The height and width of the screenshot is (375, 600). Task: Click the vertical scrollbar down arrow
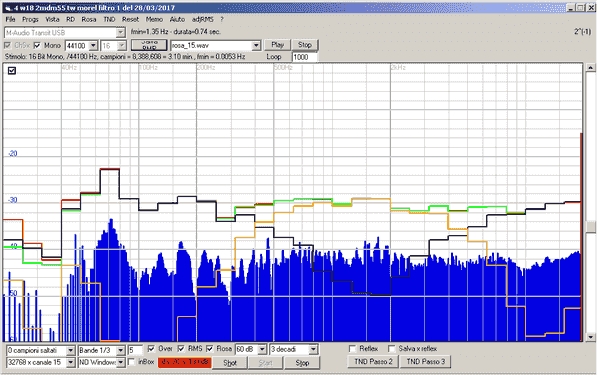click(591, 337)
